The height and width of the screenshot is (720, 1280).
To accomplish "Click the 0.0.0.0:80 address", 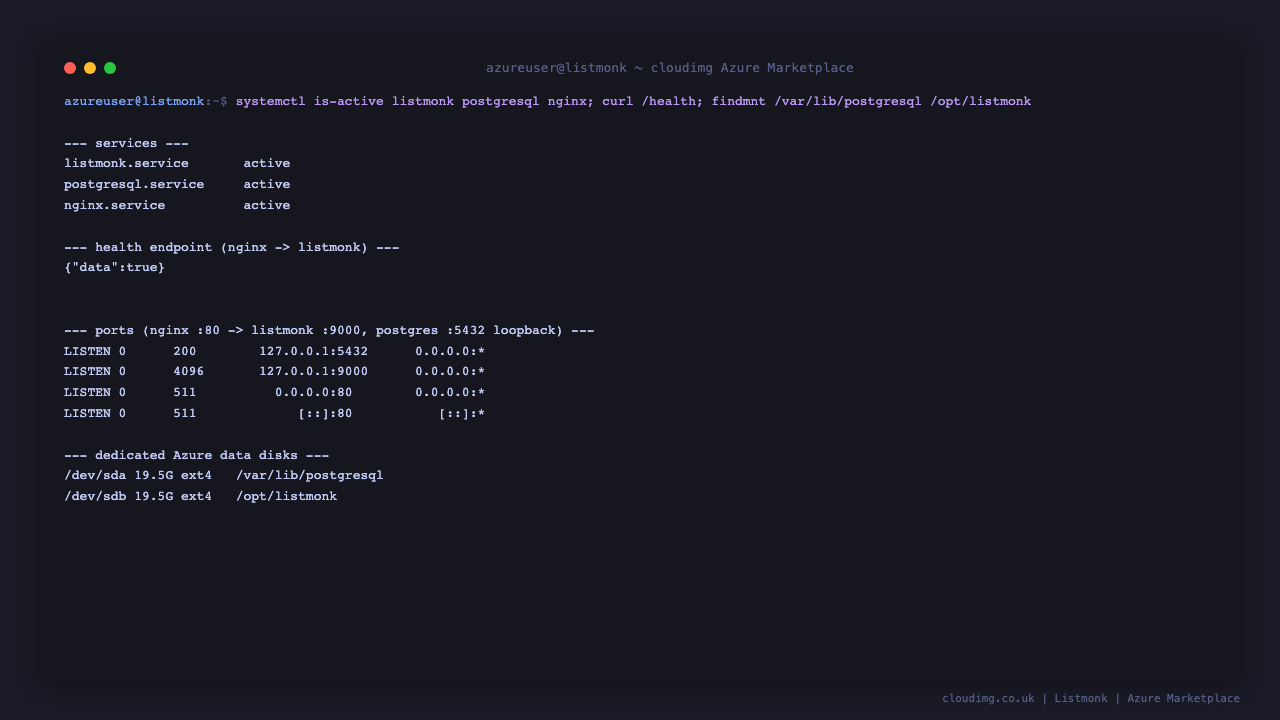I will click(314, 393).
